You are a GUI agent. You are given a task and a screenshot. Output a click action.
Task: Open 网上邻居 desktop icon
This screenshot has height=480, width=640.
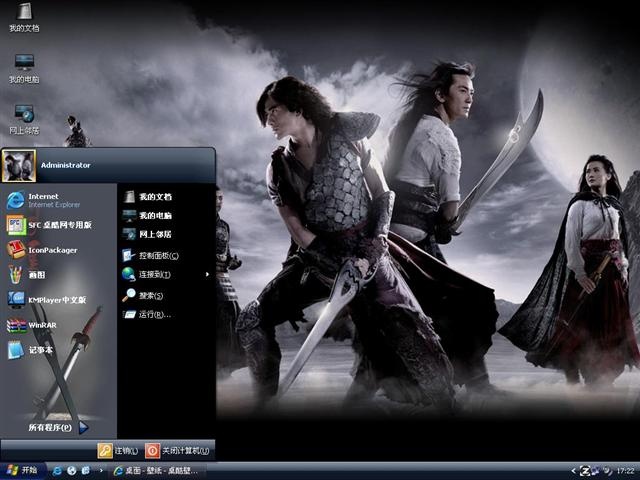(x=24, y=120)
